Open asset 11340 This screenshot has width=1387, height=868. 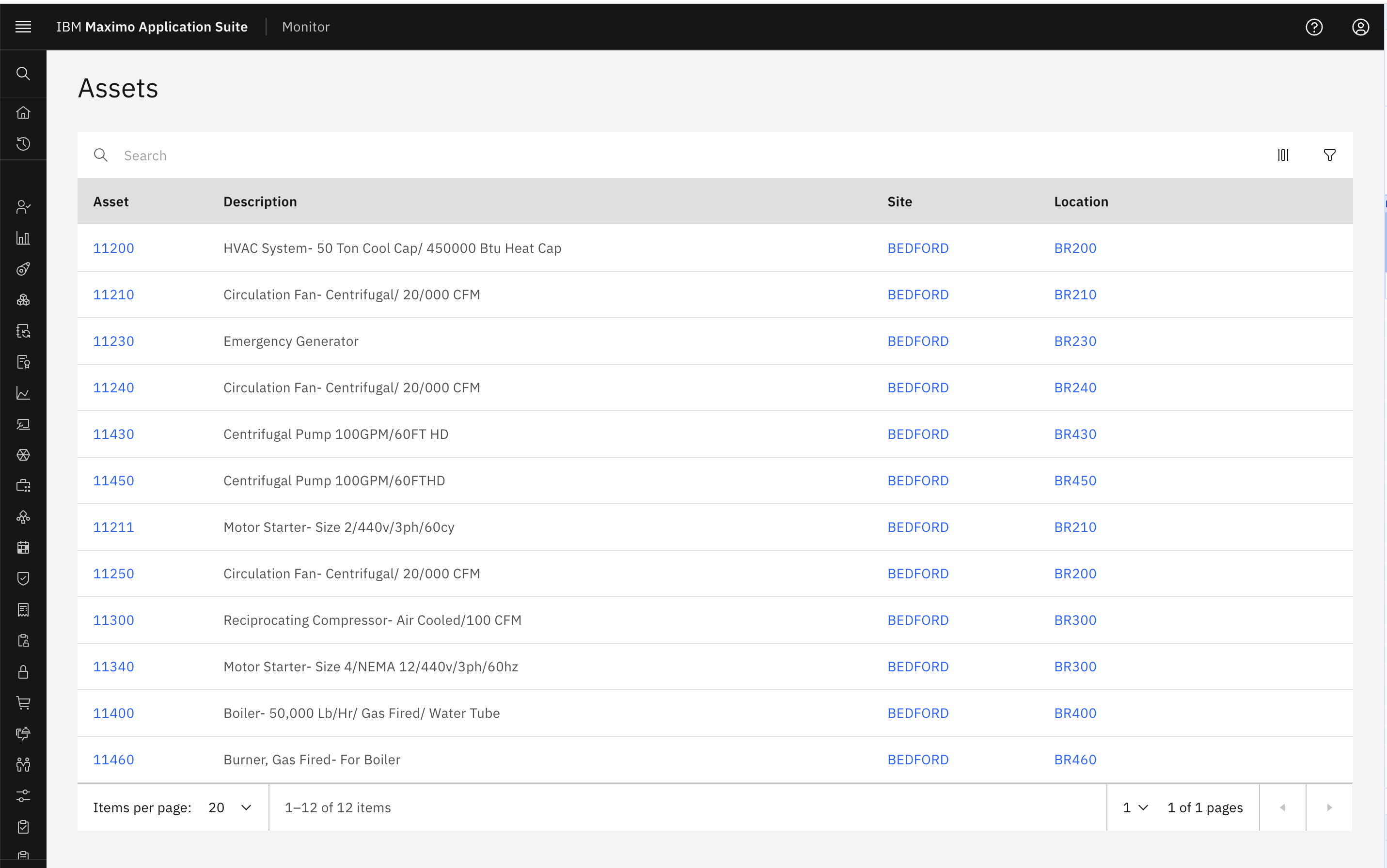point(114,666)
